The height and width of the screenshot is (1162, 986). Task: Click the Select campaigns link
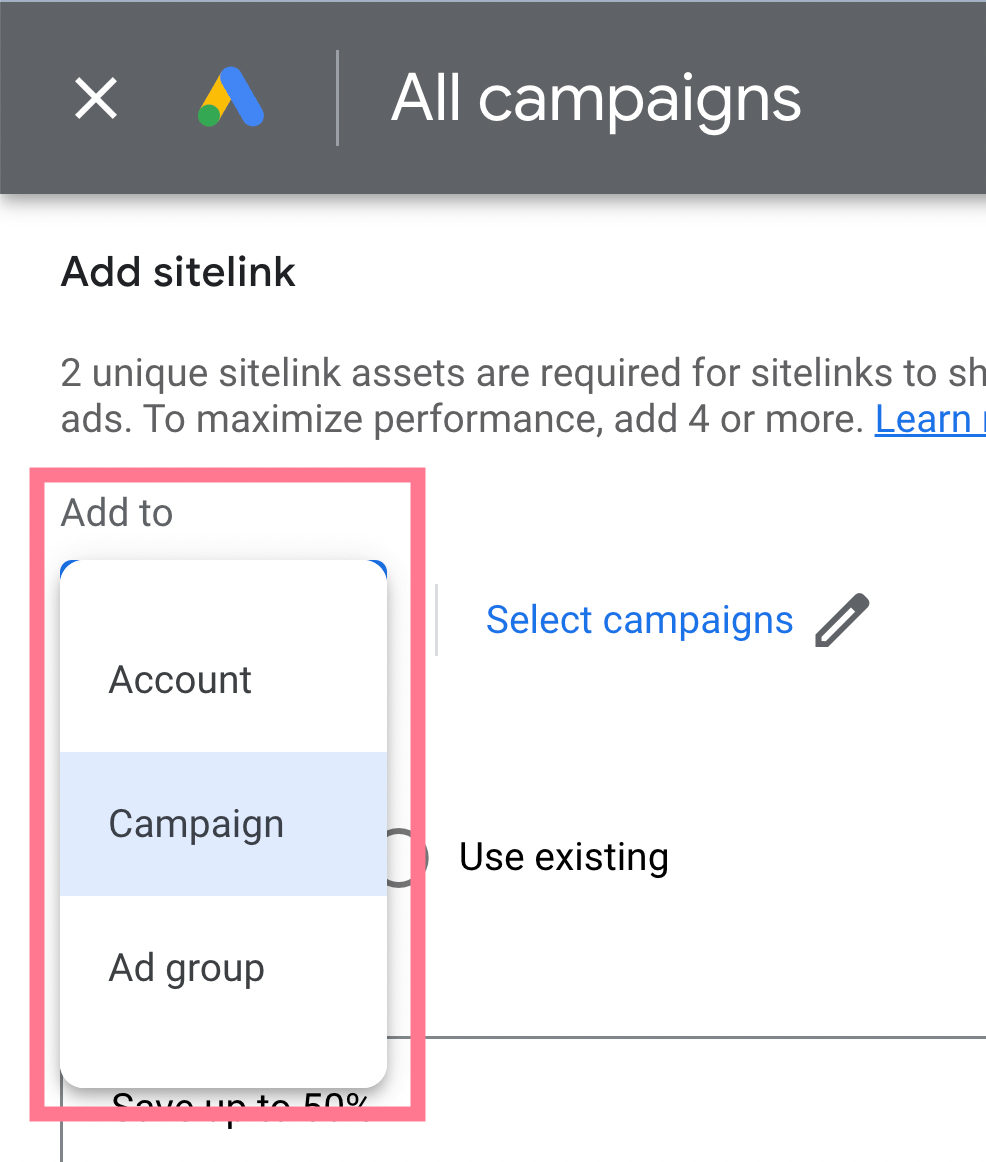coord(639,620)
